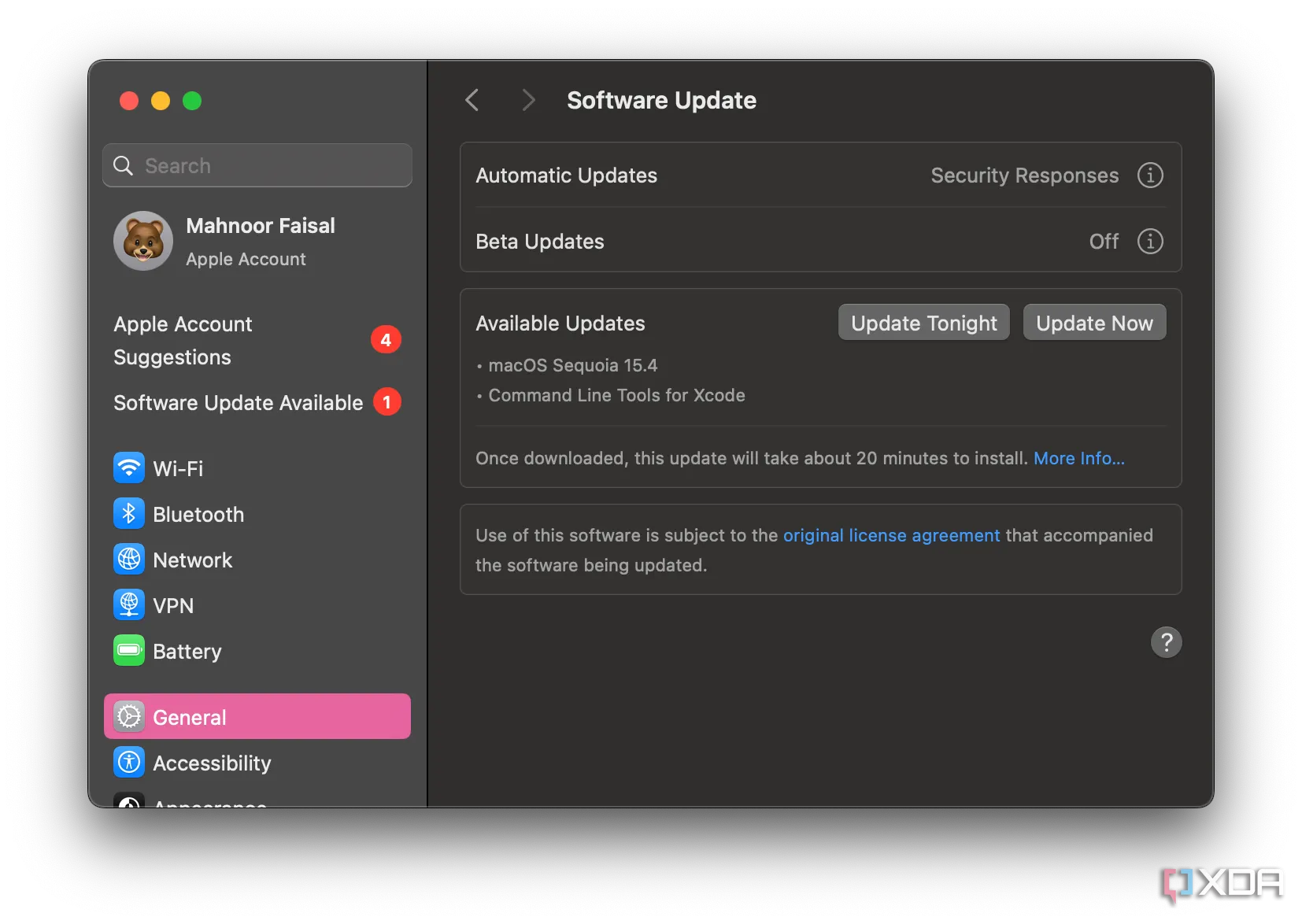Click the badge on Apple Account Suggestions
Image resolution: width=1302 pixels, height=924 pixels.
pos(386,340)
